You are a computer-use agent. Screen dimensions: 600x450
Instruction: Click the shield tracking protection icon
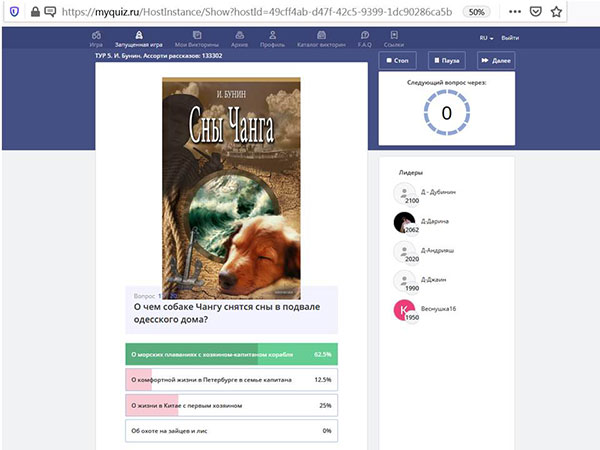(x=11, y=12)
